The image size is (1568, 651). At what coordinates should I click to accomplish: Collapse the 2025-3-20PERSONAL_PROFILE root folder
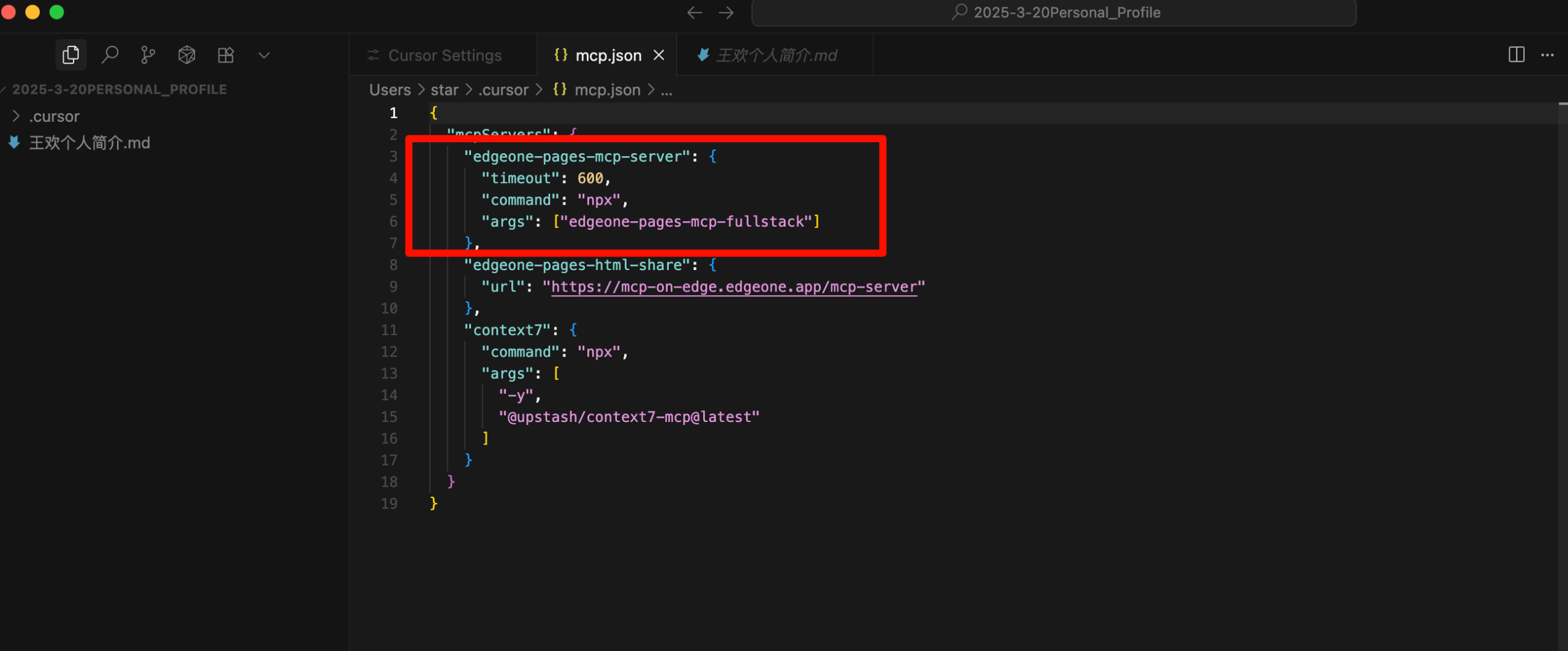(x=119, y=89)
